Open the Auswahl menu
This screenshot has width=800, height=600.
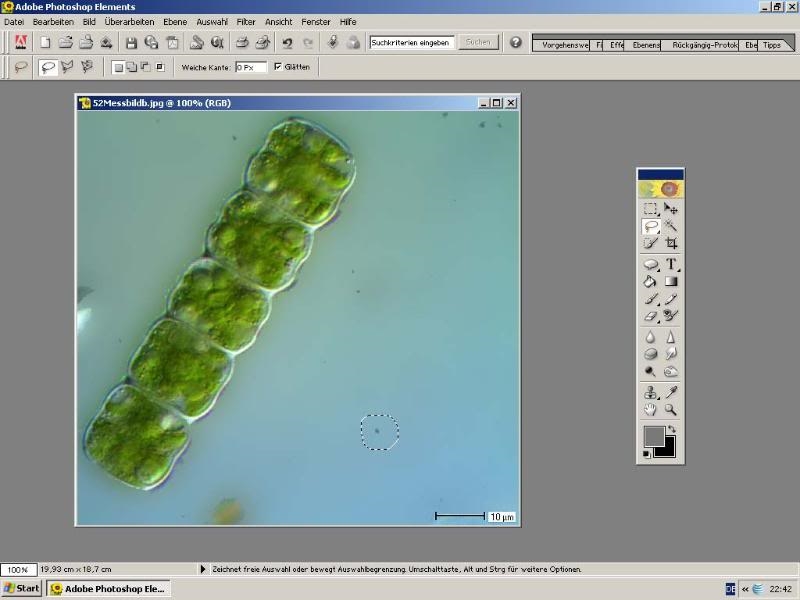pos(212,21)
